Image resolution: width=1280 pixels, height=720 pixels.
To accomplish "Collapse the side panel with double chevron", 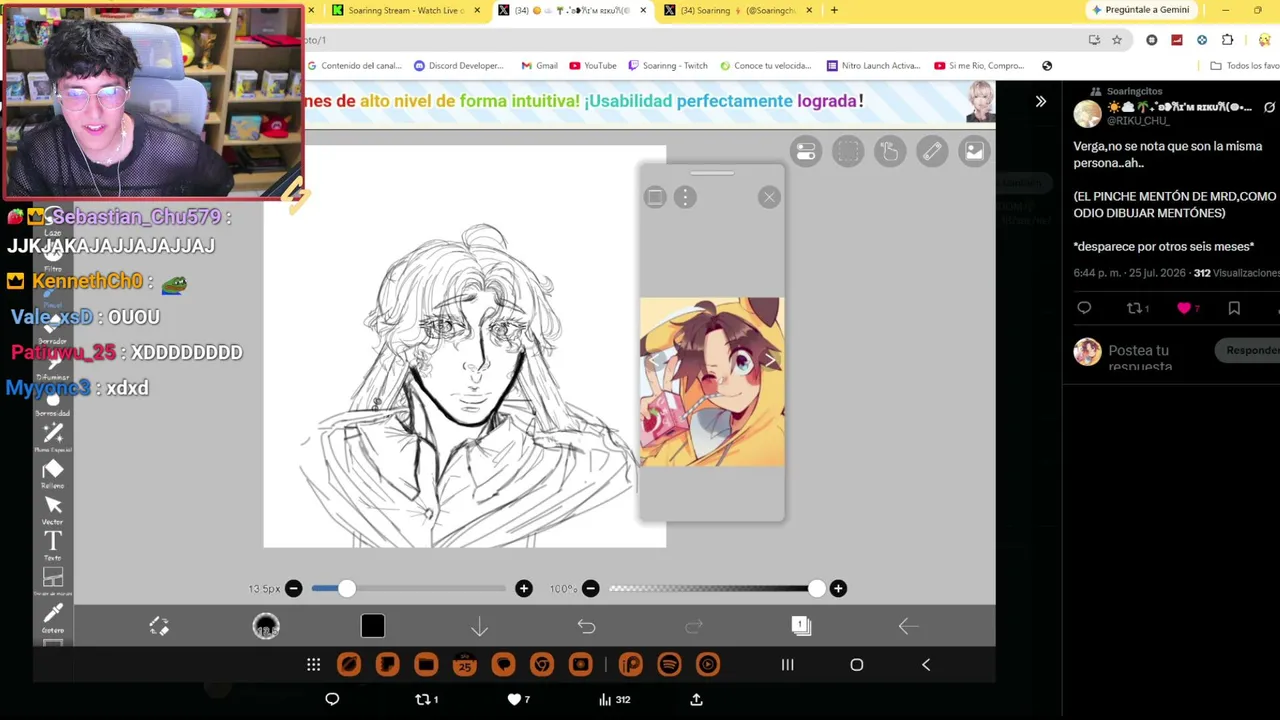I will click(1041, 101).
